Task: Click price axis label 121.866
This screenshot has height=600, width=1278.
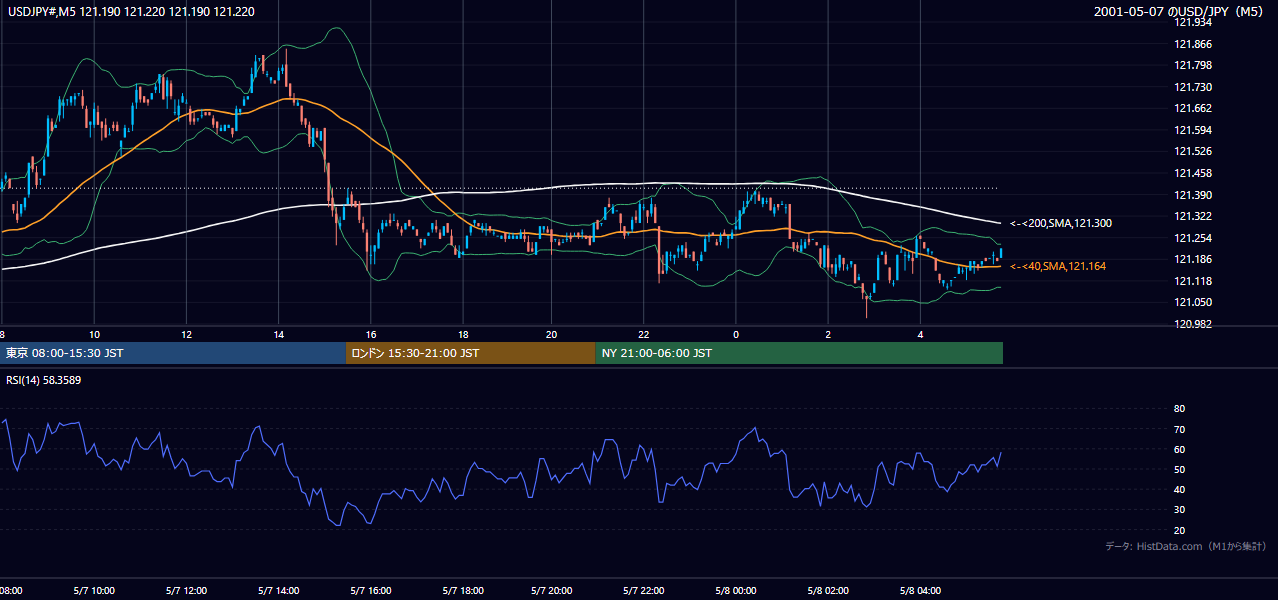Action: point(1191,44)
